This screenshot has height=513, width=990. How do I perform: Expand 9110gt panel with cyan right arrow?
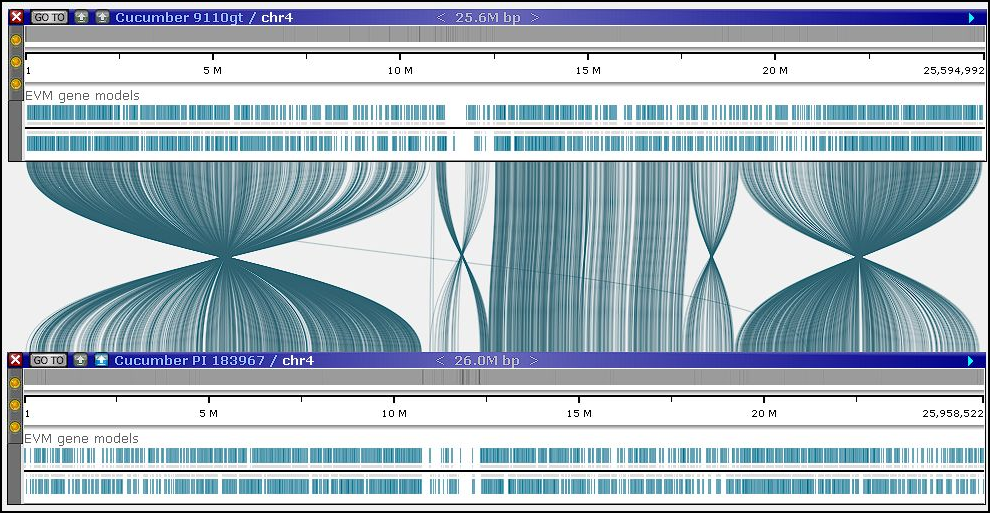pyautogui.click(x=971, y=17)
